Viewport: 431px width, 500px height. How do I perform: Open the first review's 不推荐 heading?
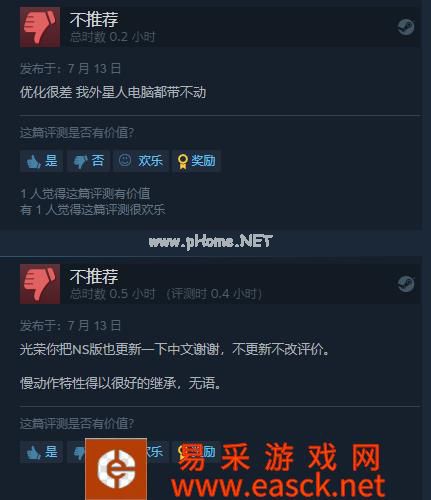[94, 19]
